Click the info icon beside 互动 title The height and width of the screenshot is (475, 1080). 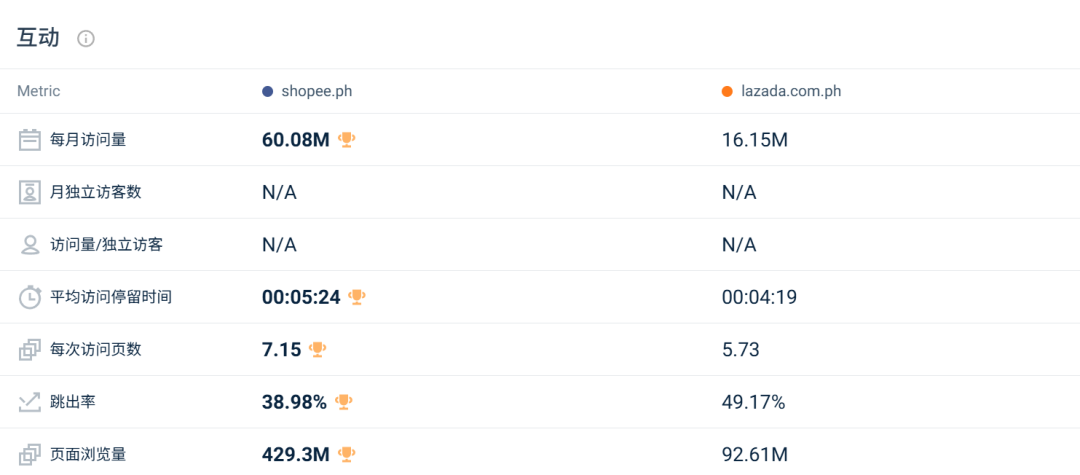pyautogui.click(x=86, y=39)
